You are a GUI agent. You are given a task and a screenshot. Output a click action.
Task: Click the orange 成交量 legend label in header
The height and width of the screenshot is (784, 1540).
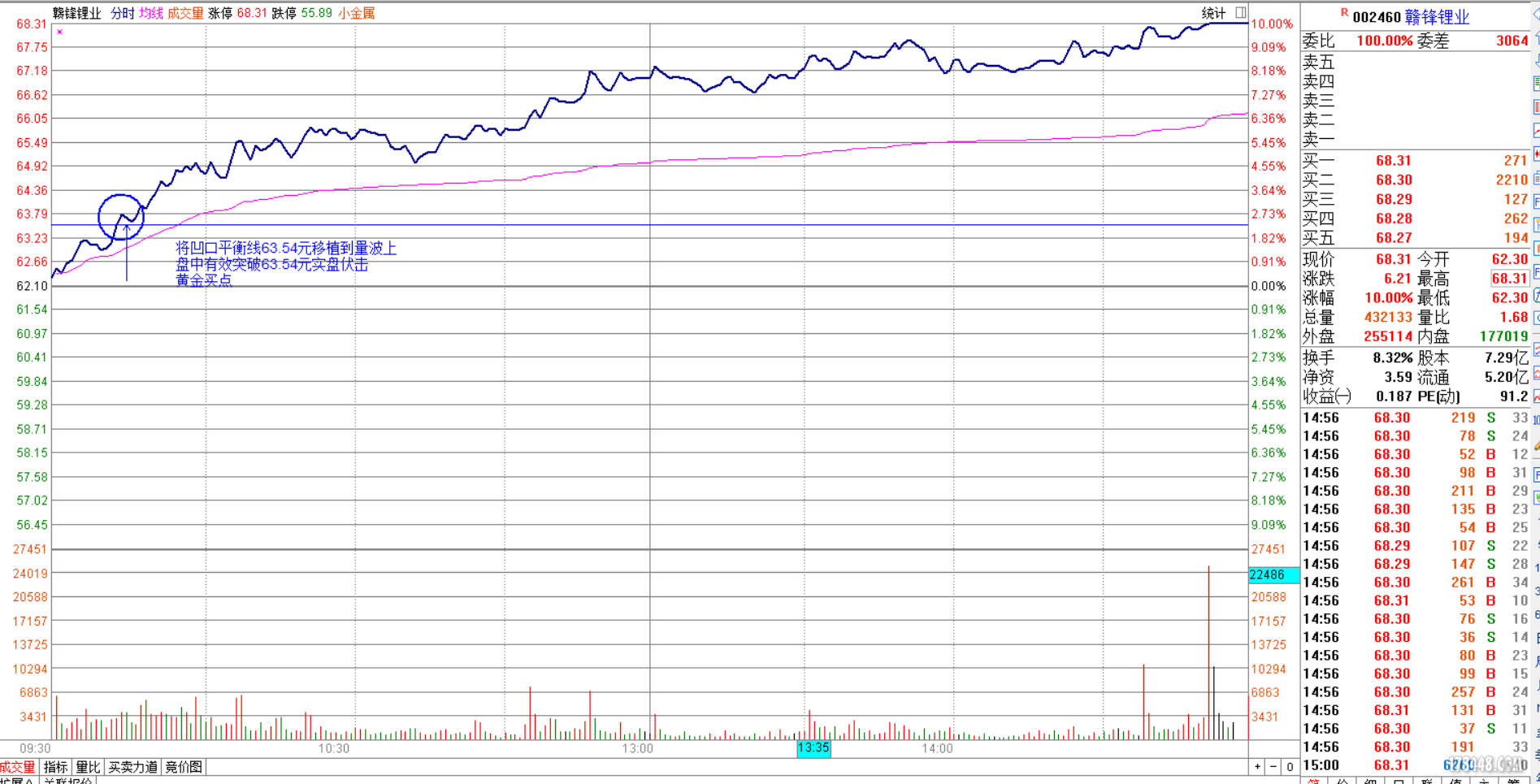(x=185, y=13)
